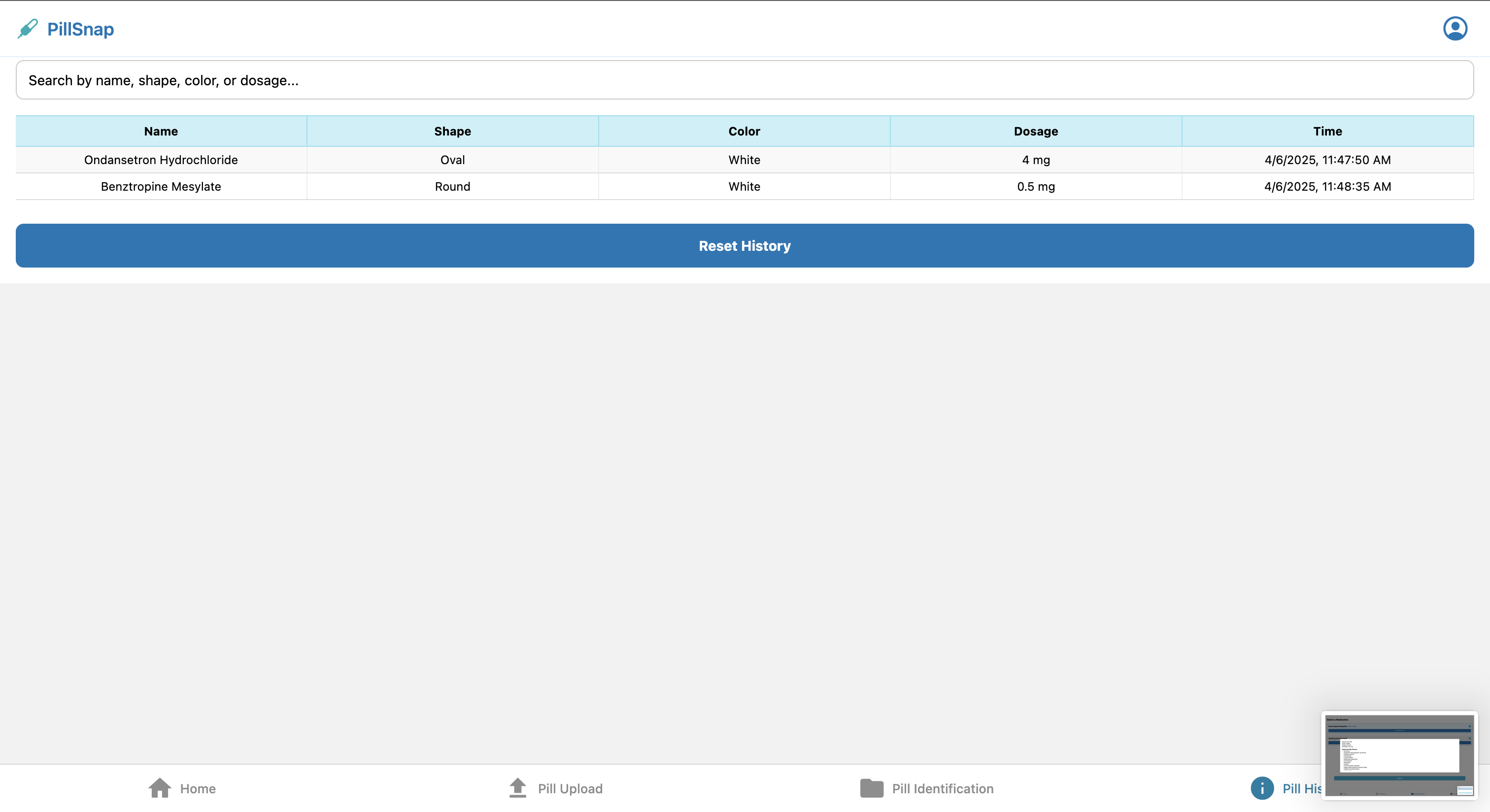The height and width of the screenshot is (812, 1490).
Task: Select the Benztropine Mesylate row name
Action: click(x=161, y=186)
